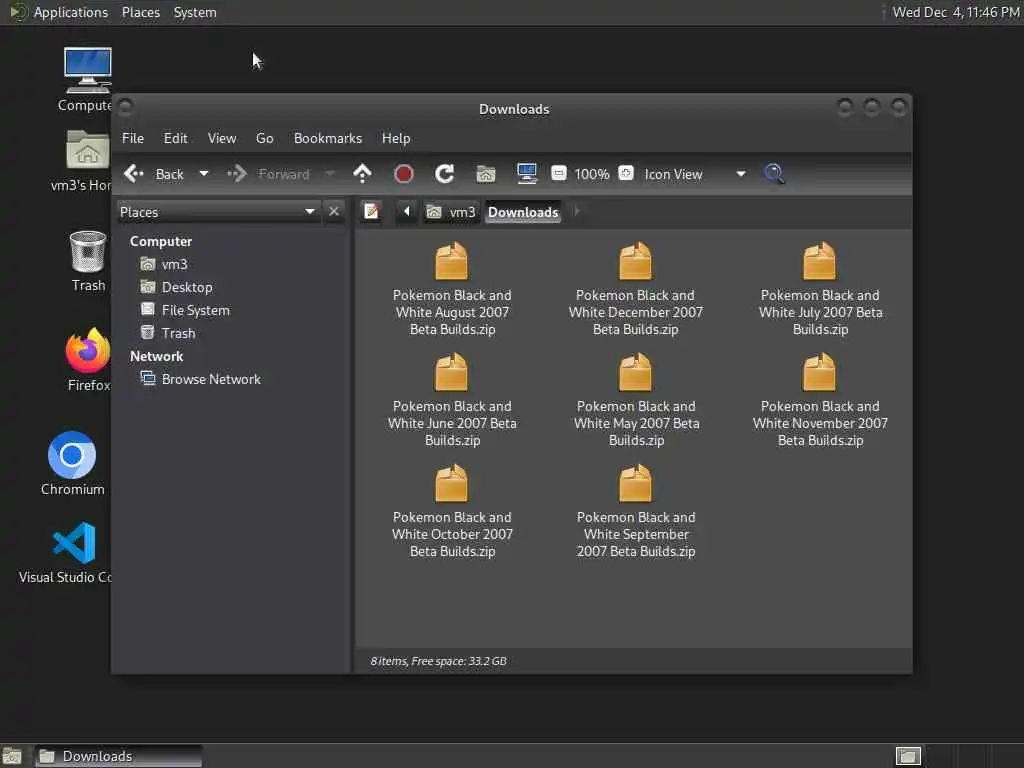Select Trash in the Places sidebar
Screen dimensions: 1024x768
pyautogui.click(x=168, y=333)
